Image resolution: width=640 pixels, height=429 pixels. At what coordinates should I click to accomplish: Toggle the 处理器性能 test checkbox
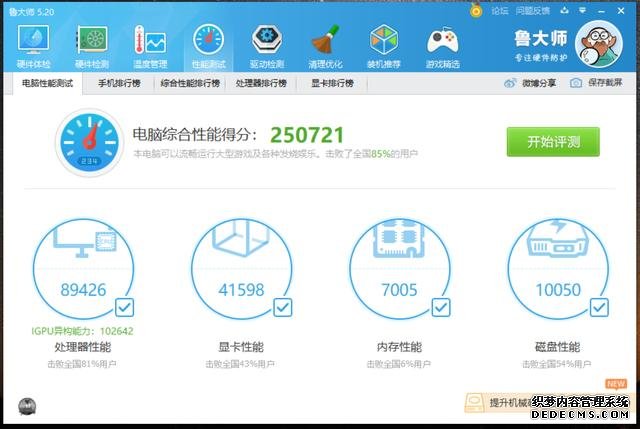pyautogui.click(x=124, y=307)
